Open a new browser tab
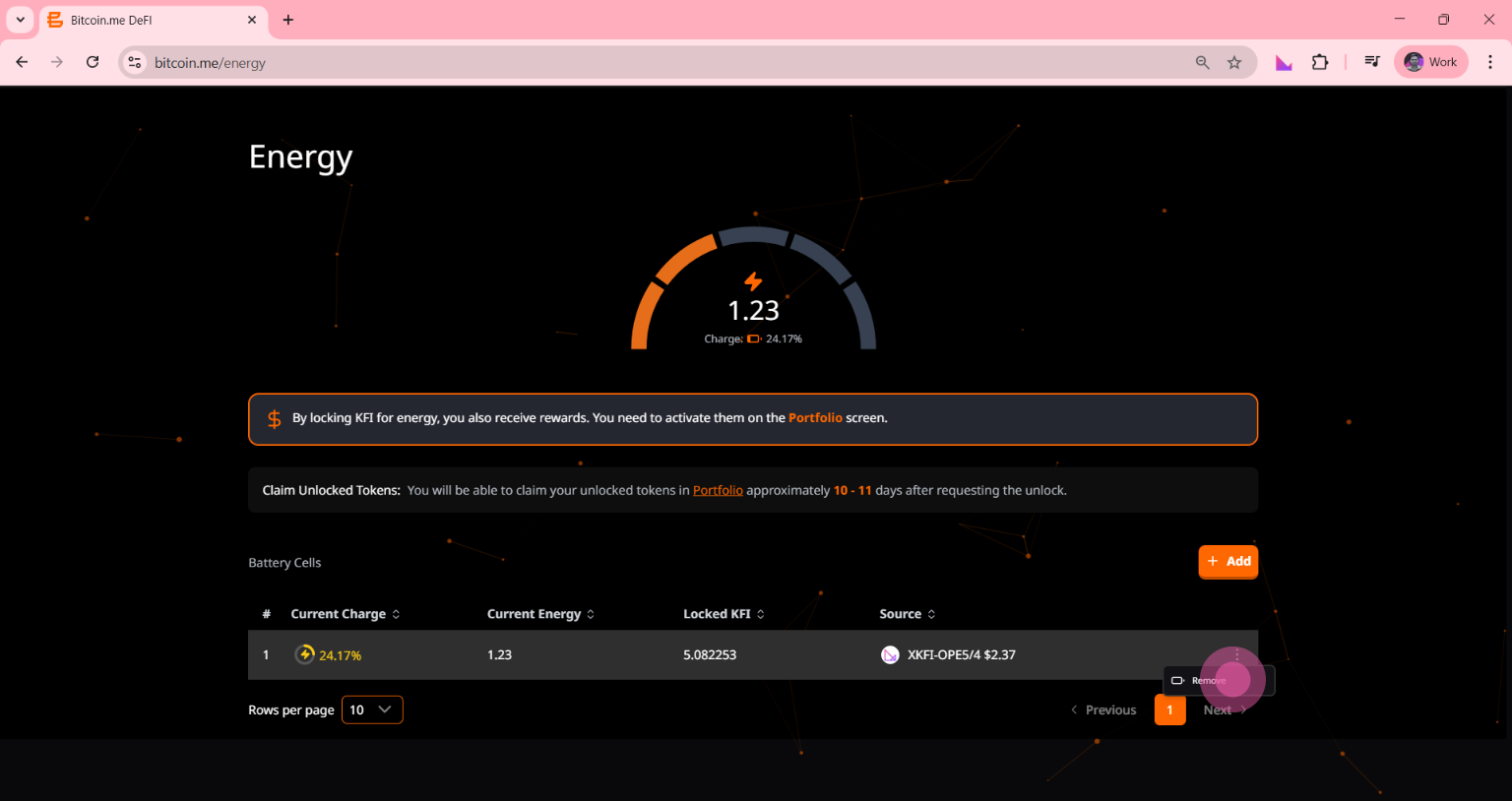 [x=288, y=20]
